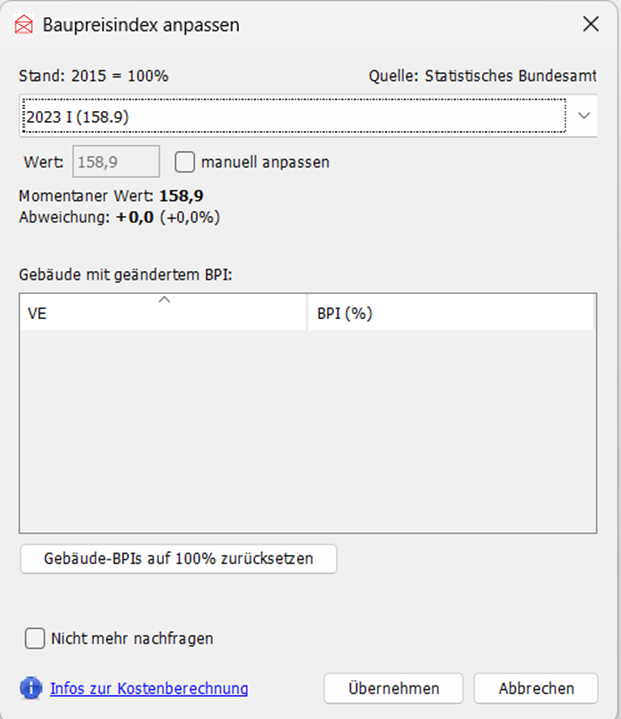Sort by the VE column header
Viewport: 621px width, 719px height.
coord(163,313)
